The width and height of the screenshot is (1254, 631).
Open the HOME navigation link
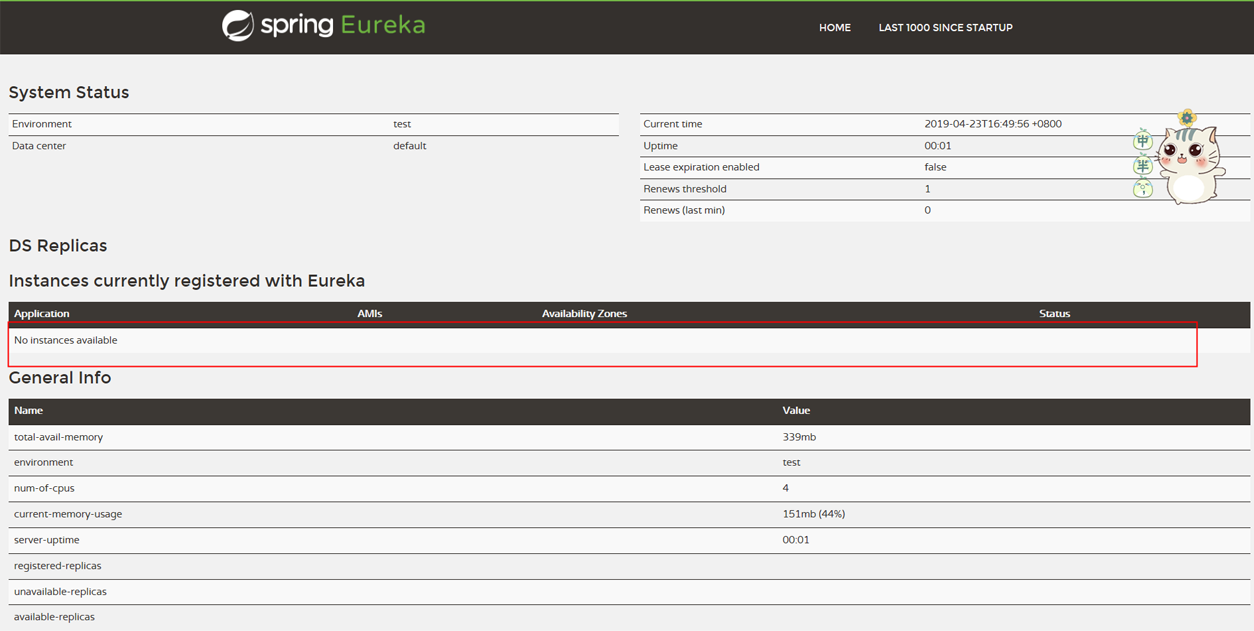pyautogui.click(x=835, y=28)
